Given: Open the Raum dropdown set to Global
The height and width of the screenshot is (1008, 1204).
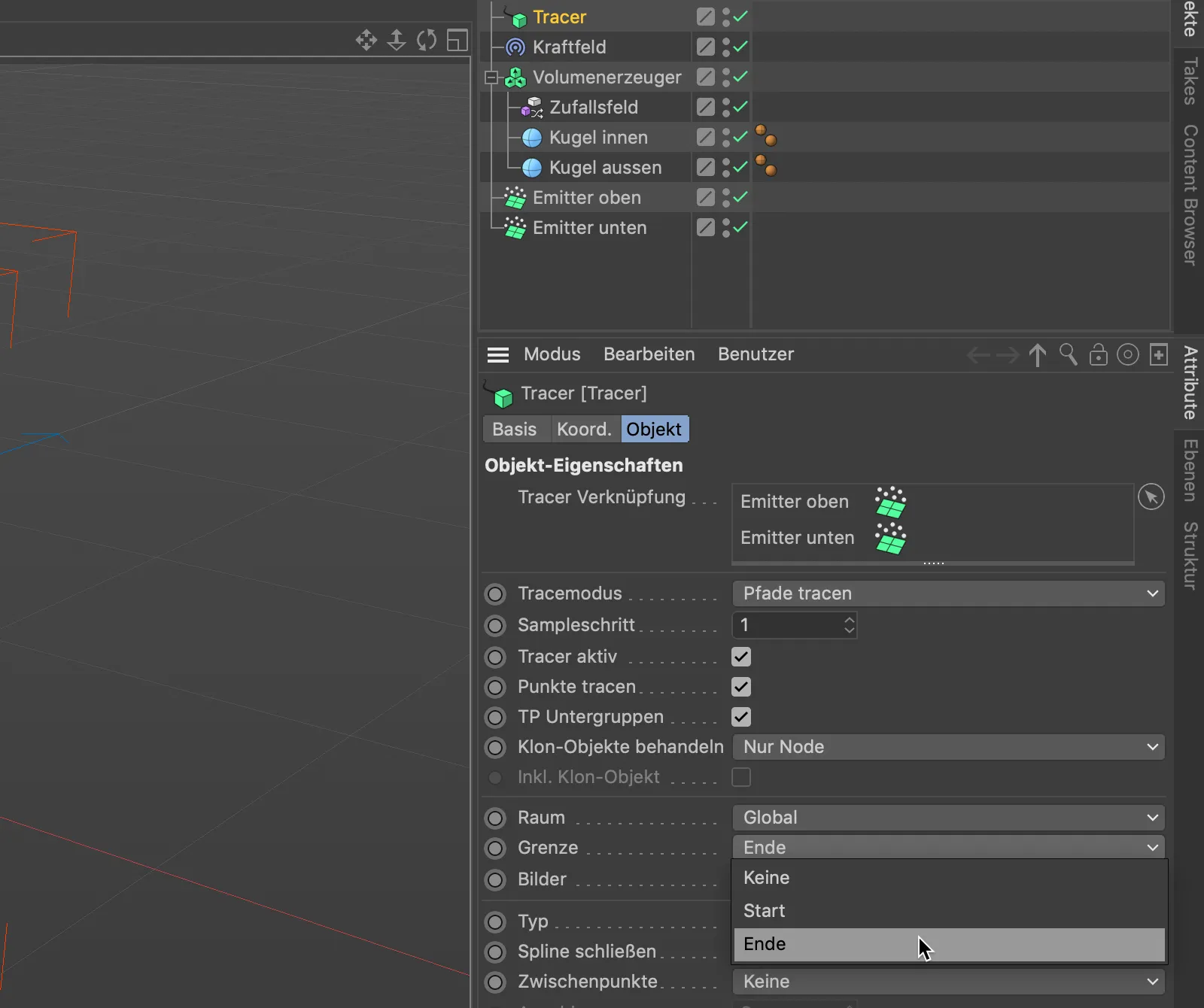Looking at the screenshot, I should pos(948,818).
